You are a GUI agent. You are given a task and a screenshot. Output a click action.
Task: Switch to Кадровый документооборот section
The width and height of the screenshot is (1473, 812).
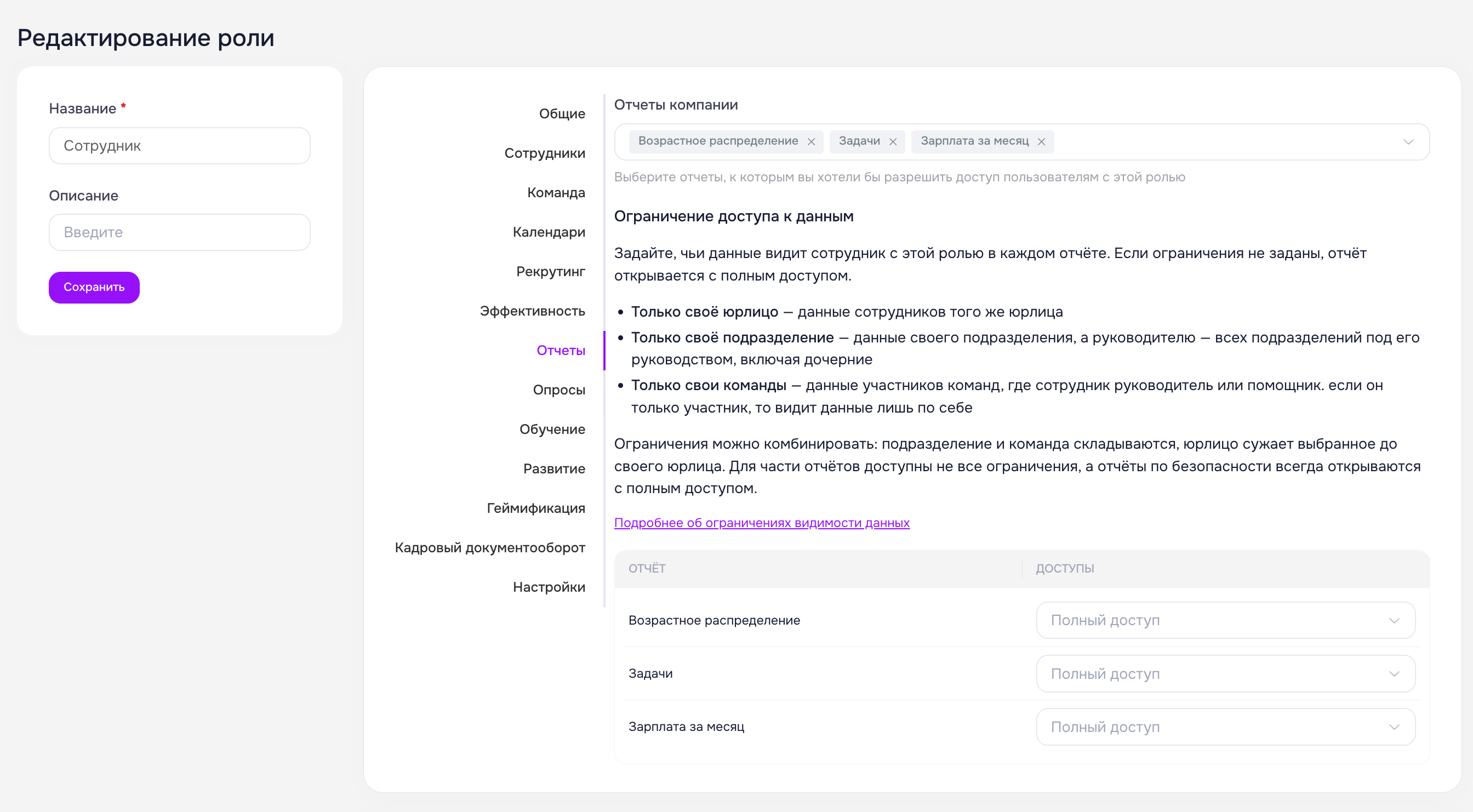pos(489,548)
